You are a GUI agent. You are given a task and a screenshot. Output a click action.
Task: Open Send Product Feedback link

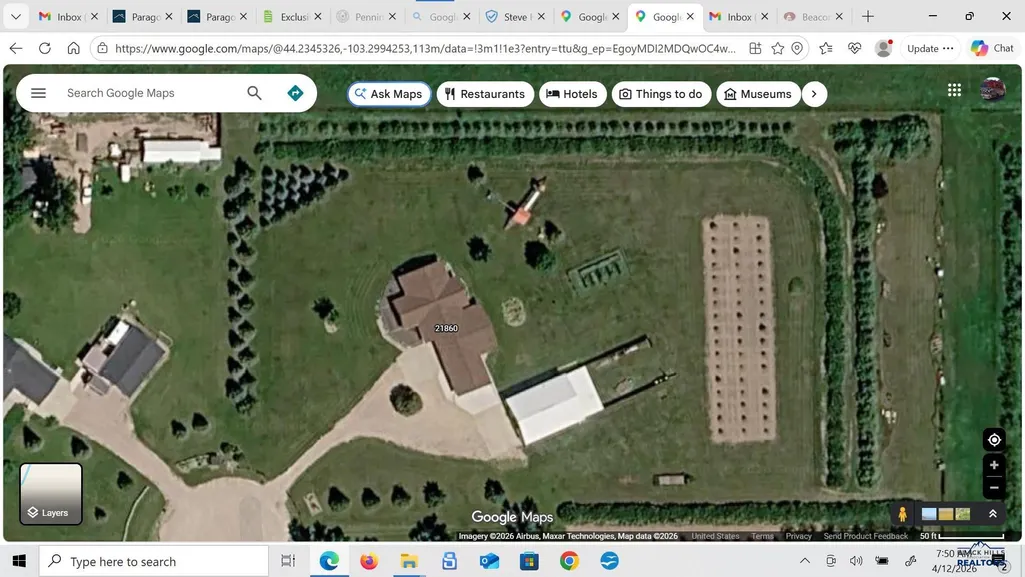click(x=865, y=536)
